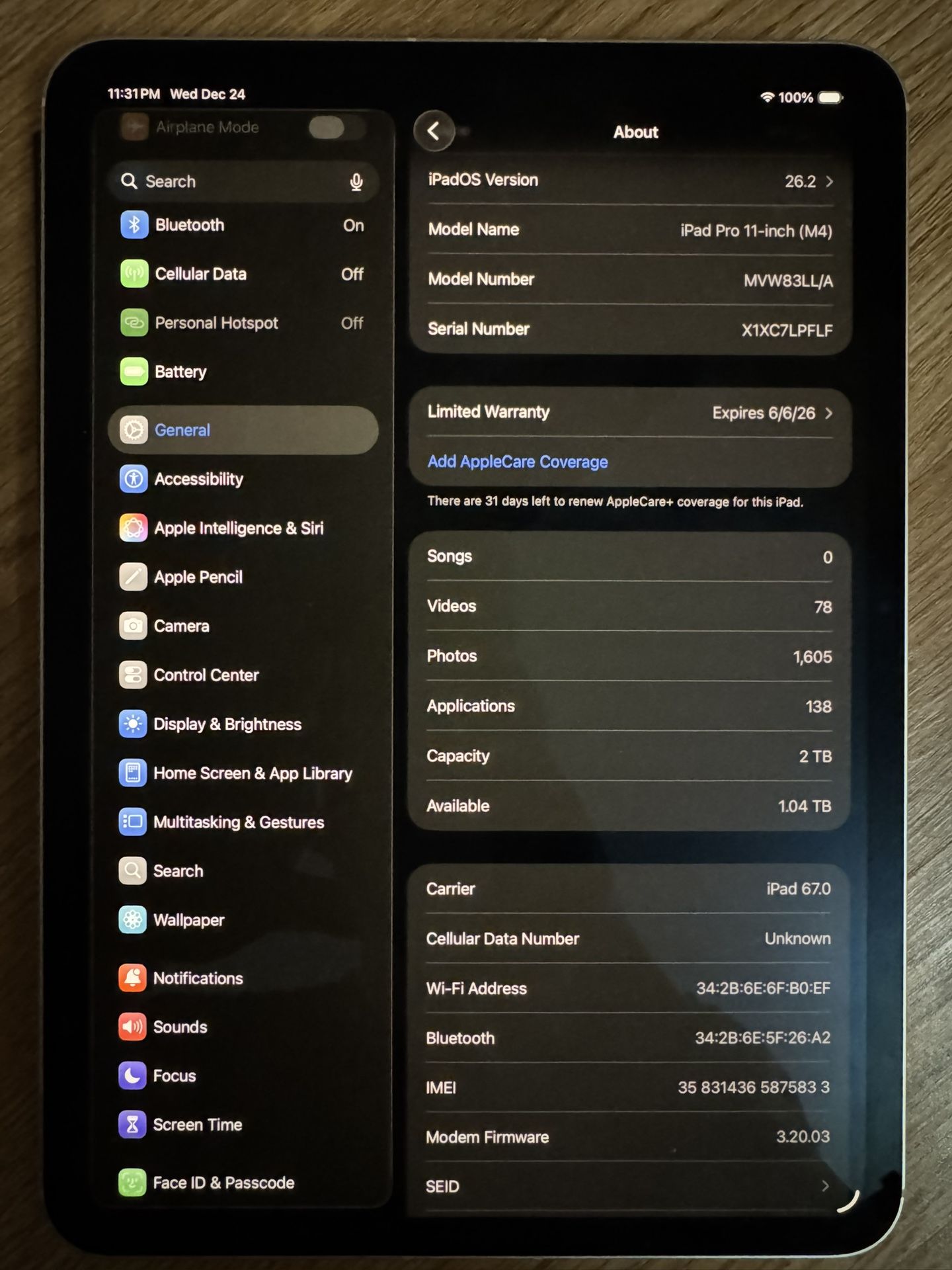Open Apple Pencil settings

click(243, 577)
